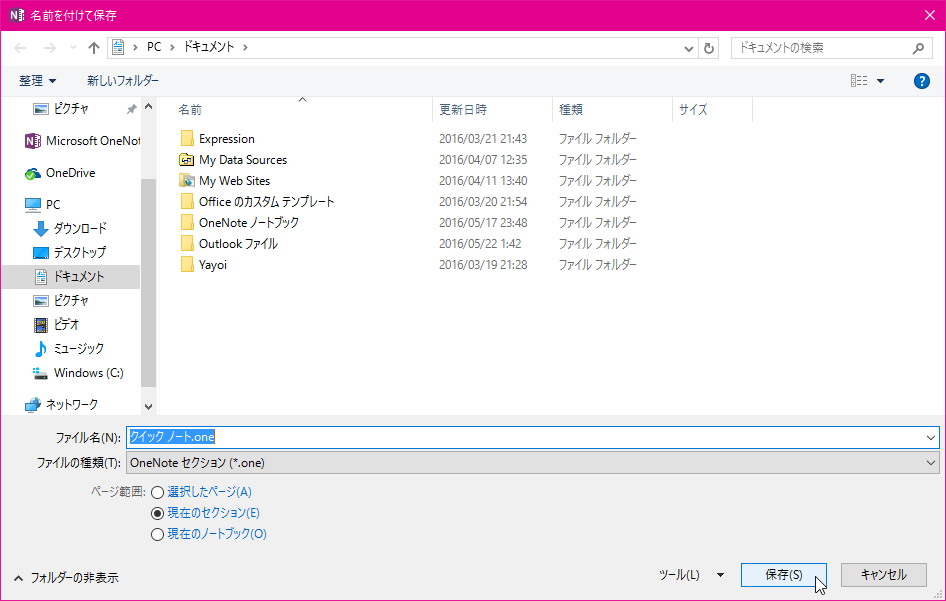Viewport: 946px width, 601px height.
Task: Click the search magnifier icon
Action: [x=918, y=48]
